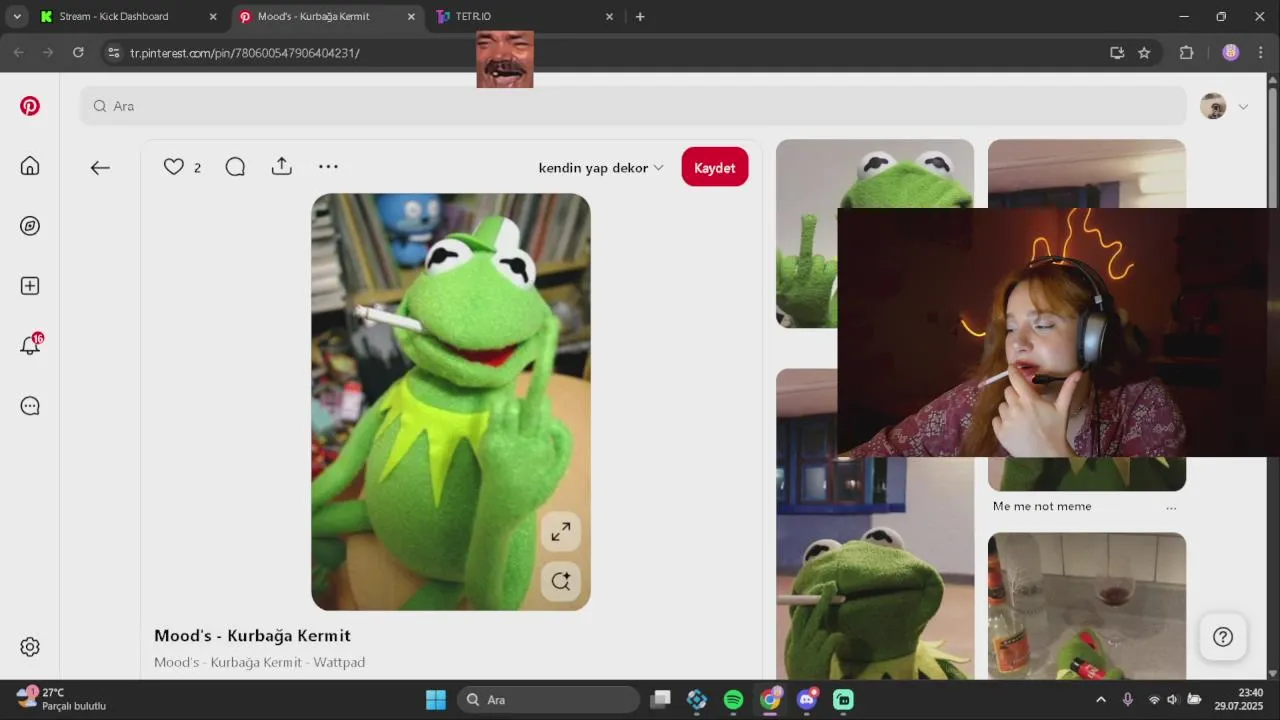This screenshot has width=1280, height=720.
Task: Share the pin with the upload icon
Action: pyautogui.click(x=282, y=167)
